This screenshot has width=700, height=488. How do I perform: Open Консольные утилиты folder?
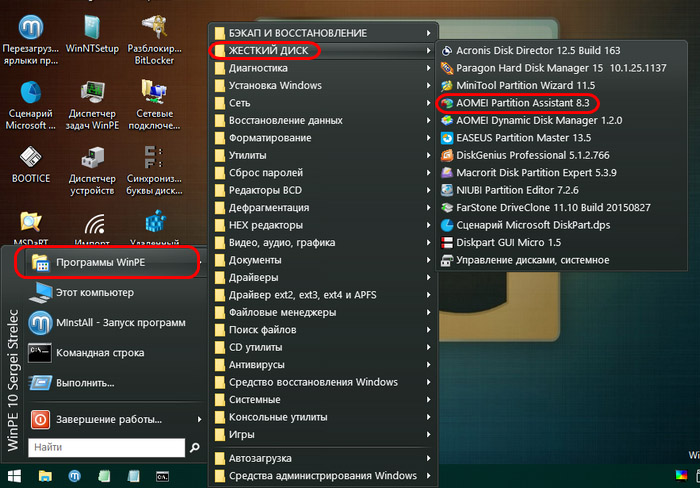tap(323, 417)
